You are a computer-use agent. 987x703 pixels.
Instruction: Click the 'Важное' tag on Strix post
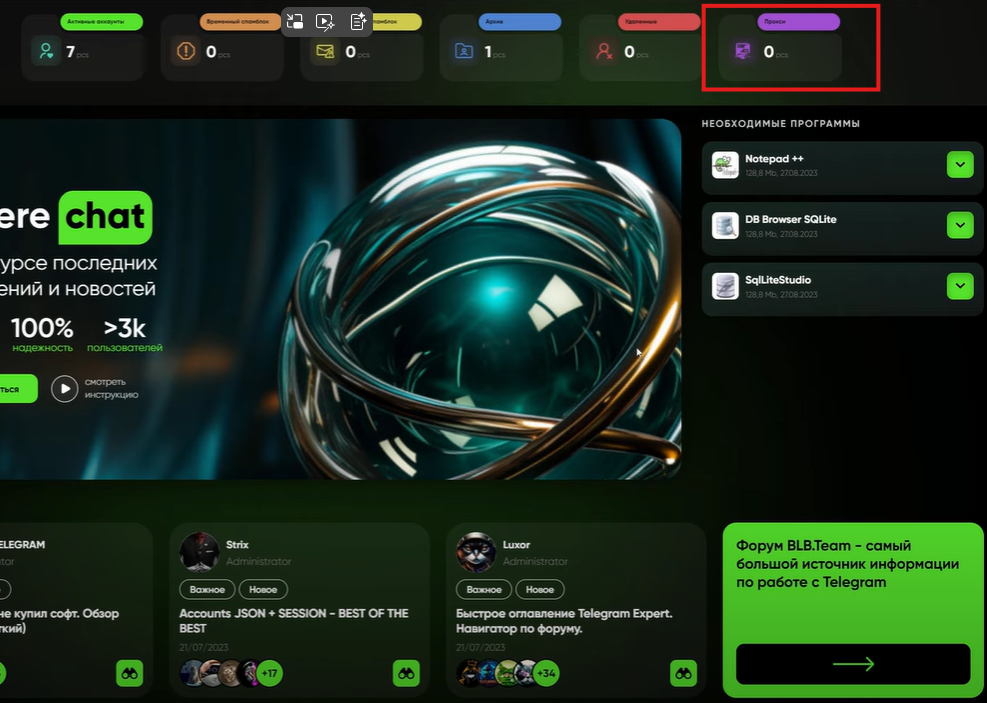point(207,590)
